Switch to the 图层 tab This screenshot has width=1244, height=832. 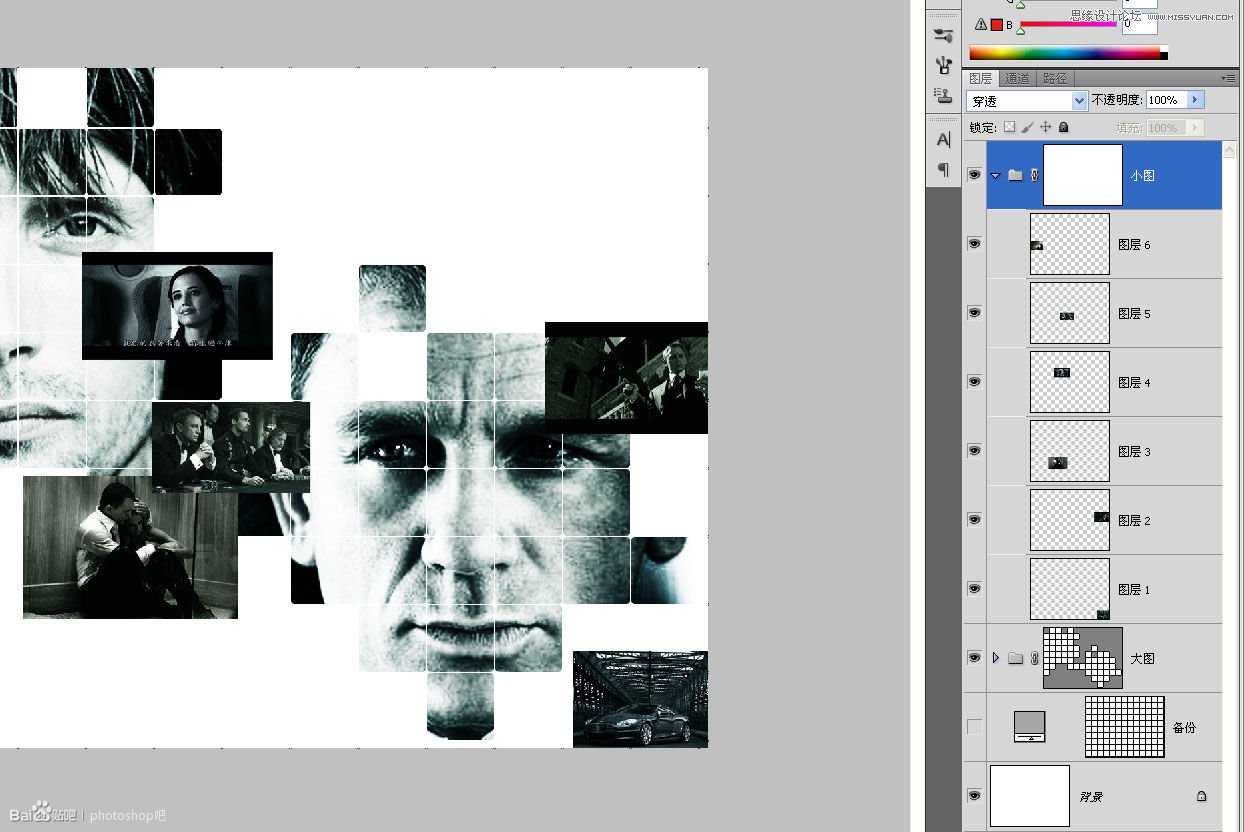coord(980,78)
